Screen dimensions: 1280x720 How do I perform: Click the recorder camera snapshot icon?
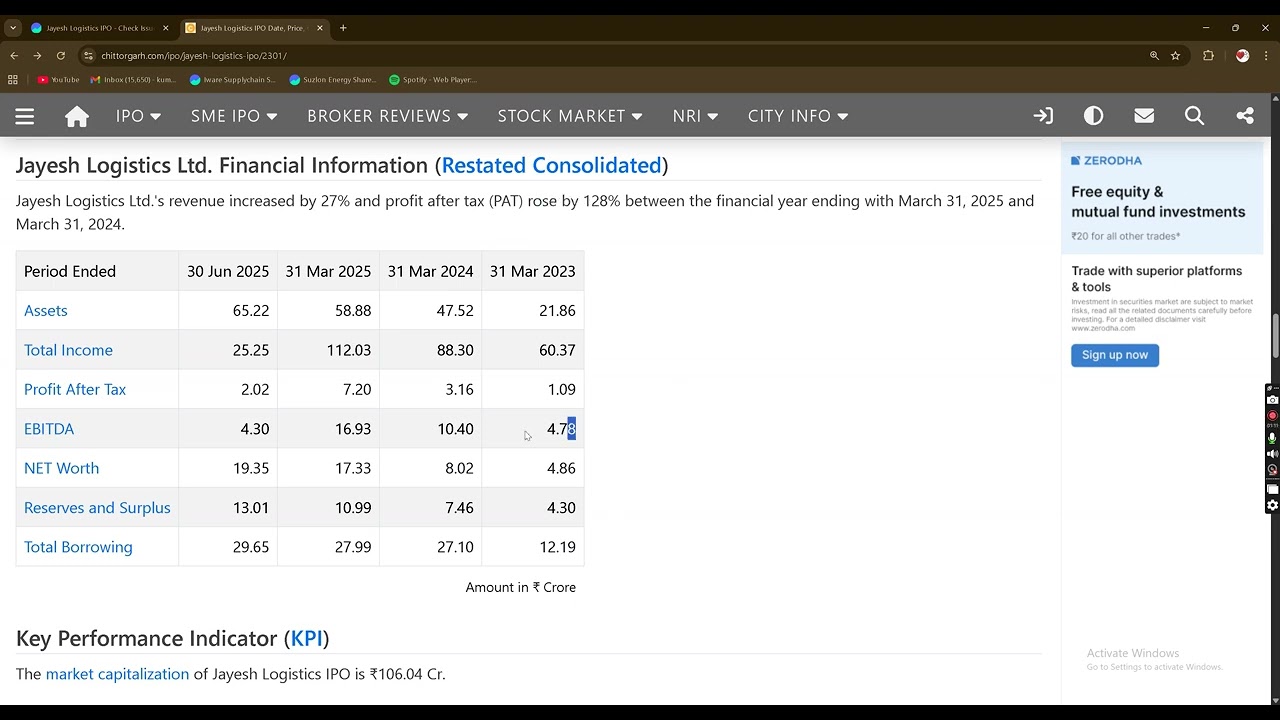(x=1272, y=400)
